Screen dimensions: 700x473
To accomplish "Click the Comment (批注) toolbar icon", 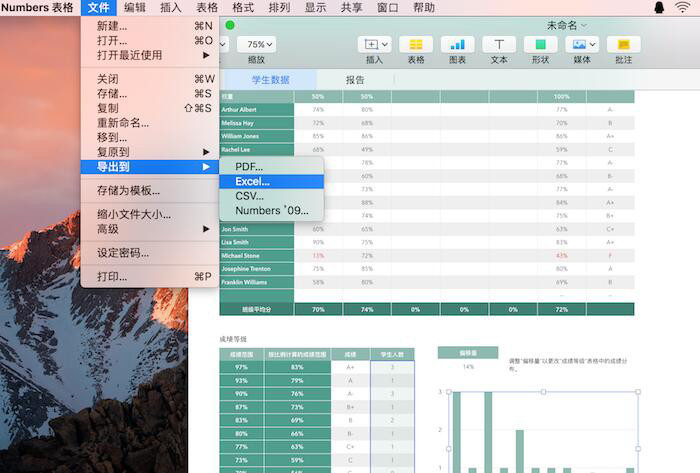I will 624,44.
